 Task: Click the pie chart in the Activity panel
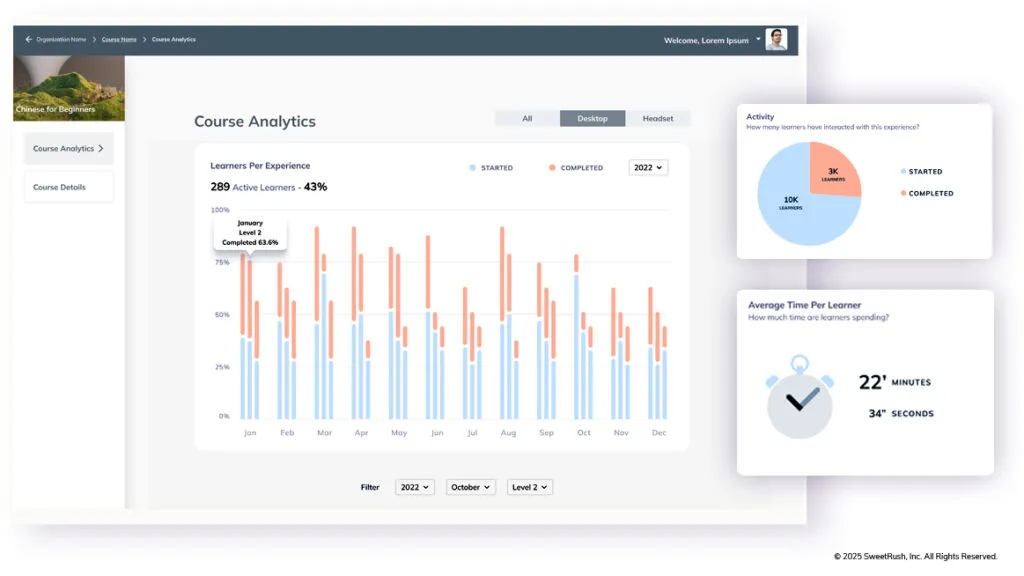tap(812, 196)
